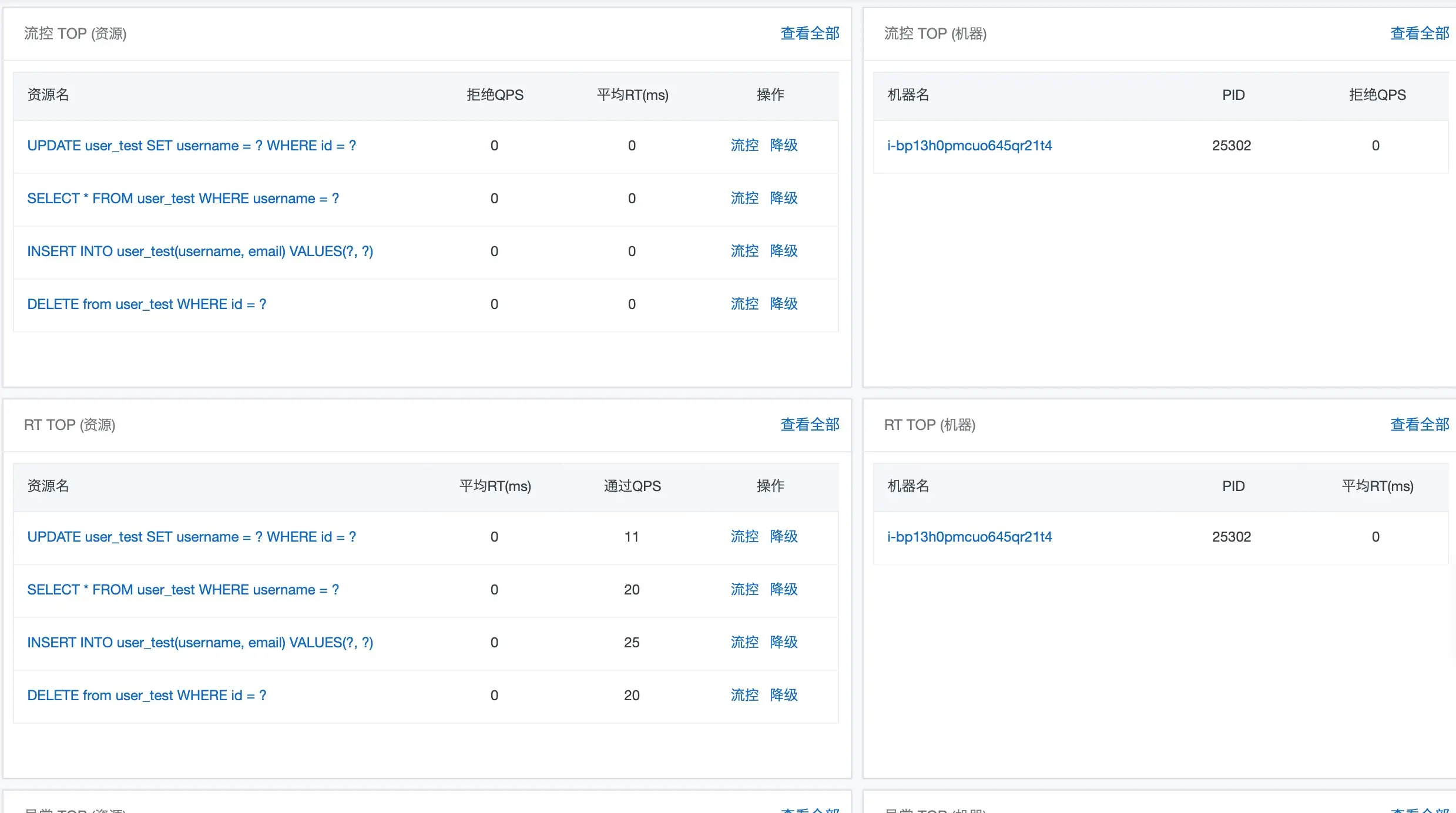Open SELECT * FROM user_test resource in 流控 TOP
This screenshot has width=1456, height=813.
click(183, 199)
